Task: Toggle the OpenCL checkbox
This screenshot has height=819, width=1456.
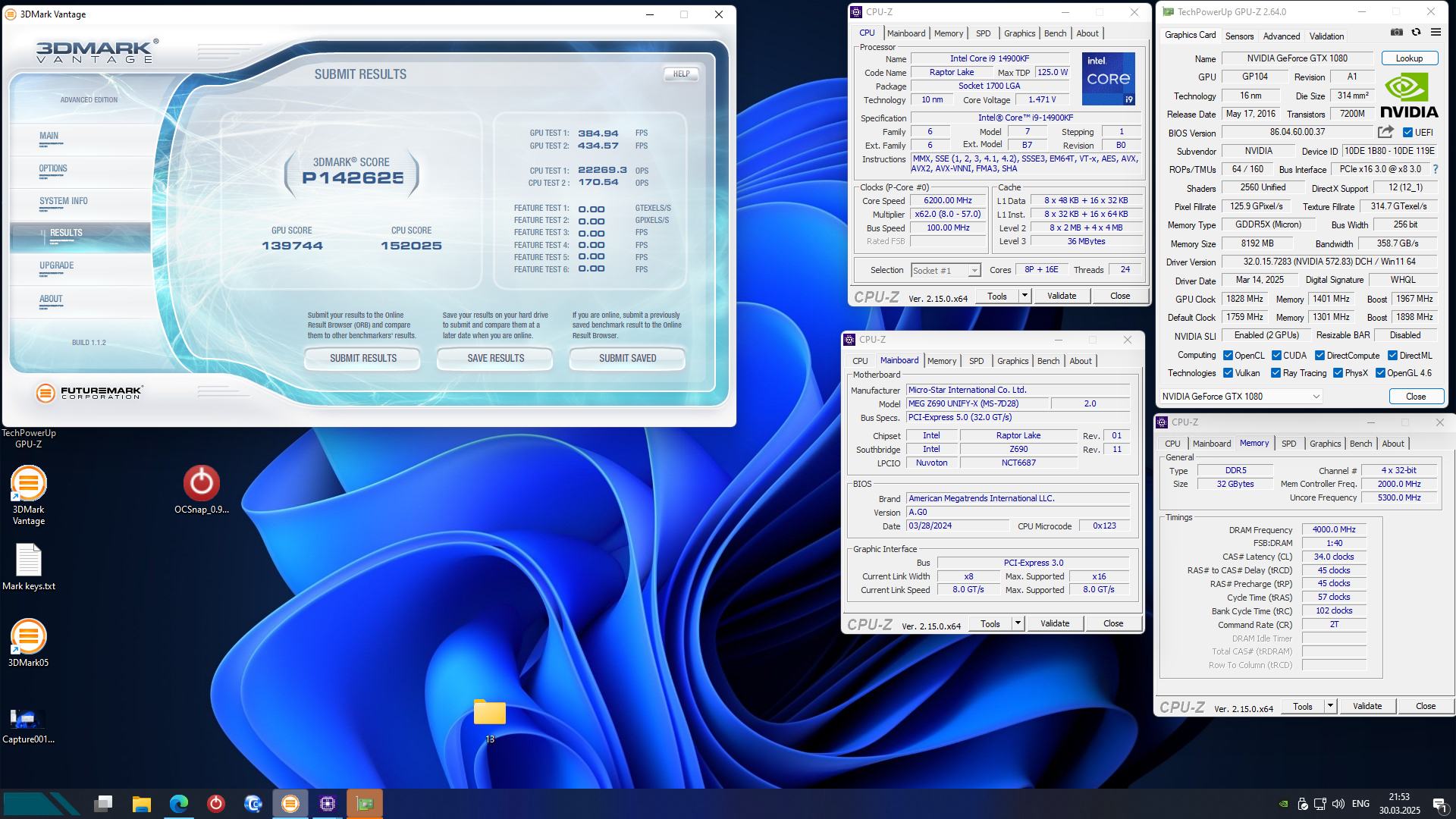Action: pos(1228,355)
